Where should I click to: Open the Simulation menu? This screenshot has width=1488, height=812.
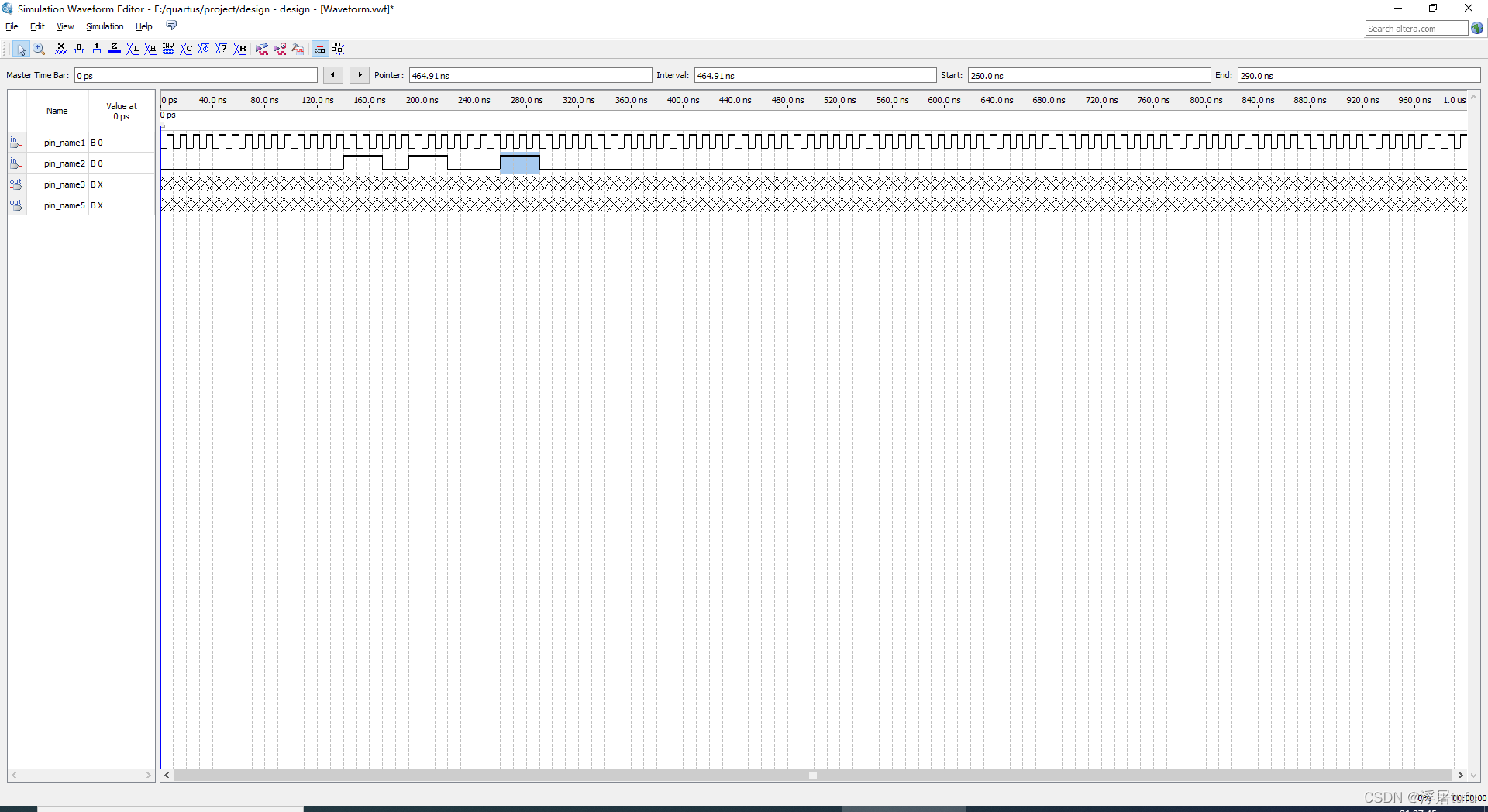click(105, 26)
